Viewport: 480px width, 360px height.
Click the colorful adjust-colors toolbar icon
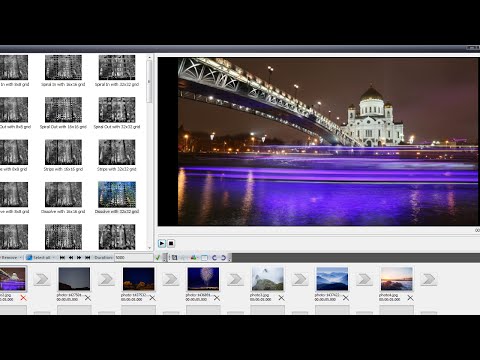point(194,257)
